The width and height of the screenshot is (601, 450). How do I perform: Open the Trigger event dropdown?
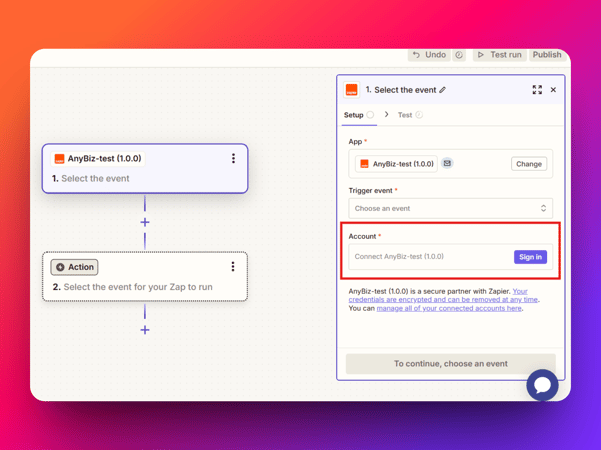pyautogui.click(x=450, y=209)
